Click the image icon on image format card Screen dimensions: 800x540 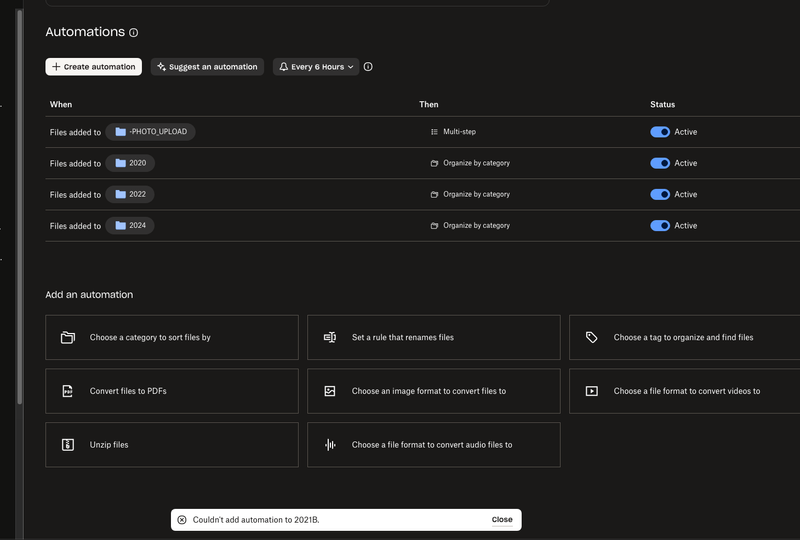pos(330,391)
